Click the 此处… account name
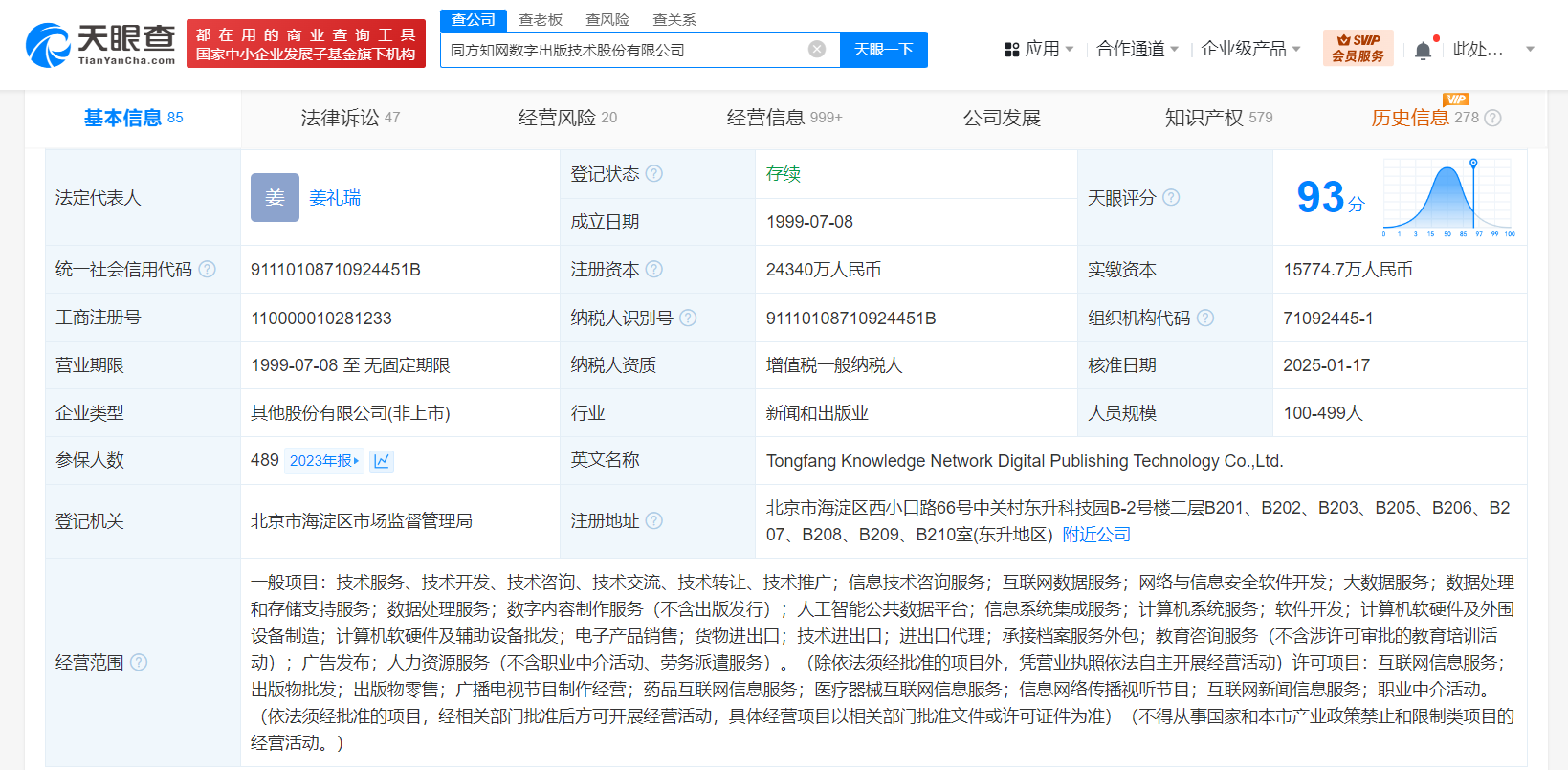 point(1478,49)
